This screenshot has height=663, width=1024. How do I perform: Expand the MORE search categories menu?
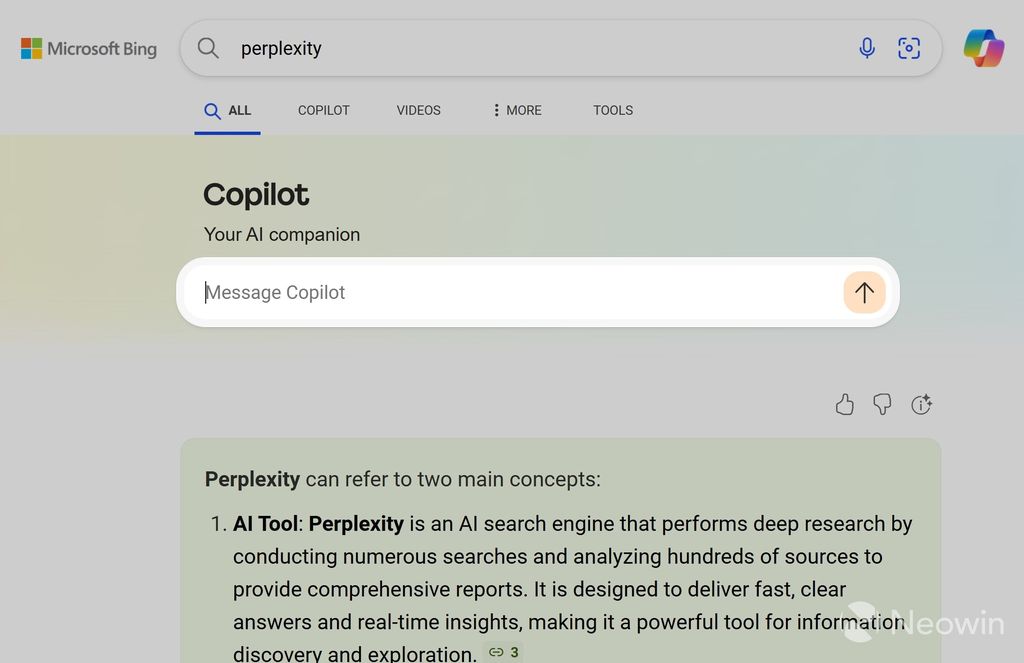pyautogui.click(x=517, y=110)
